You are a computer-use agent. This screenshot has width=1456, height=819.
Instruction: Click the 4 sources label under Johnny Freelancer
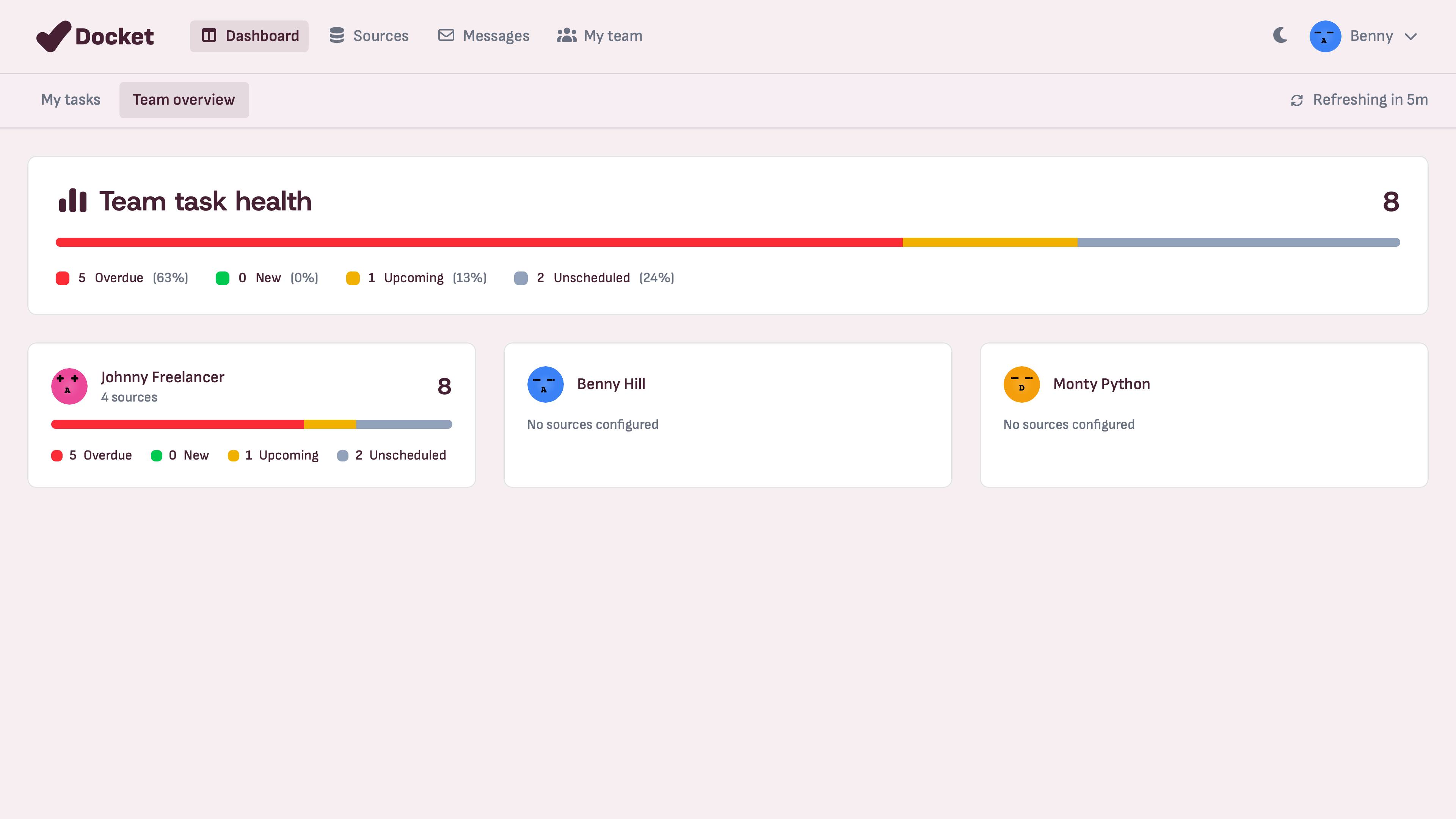(129, 397)
